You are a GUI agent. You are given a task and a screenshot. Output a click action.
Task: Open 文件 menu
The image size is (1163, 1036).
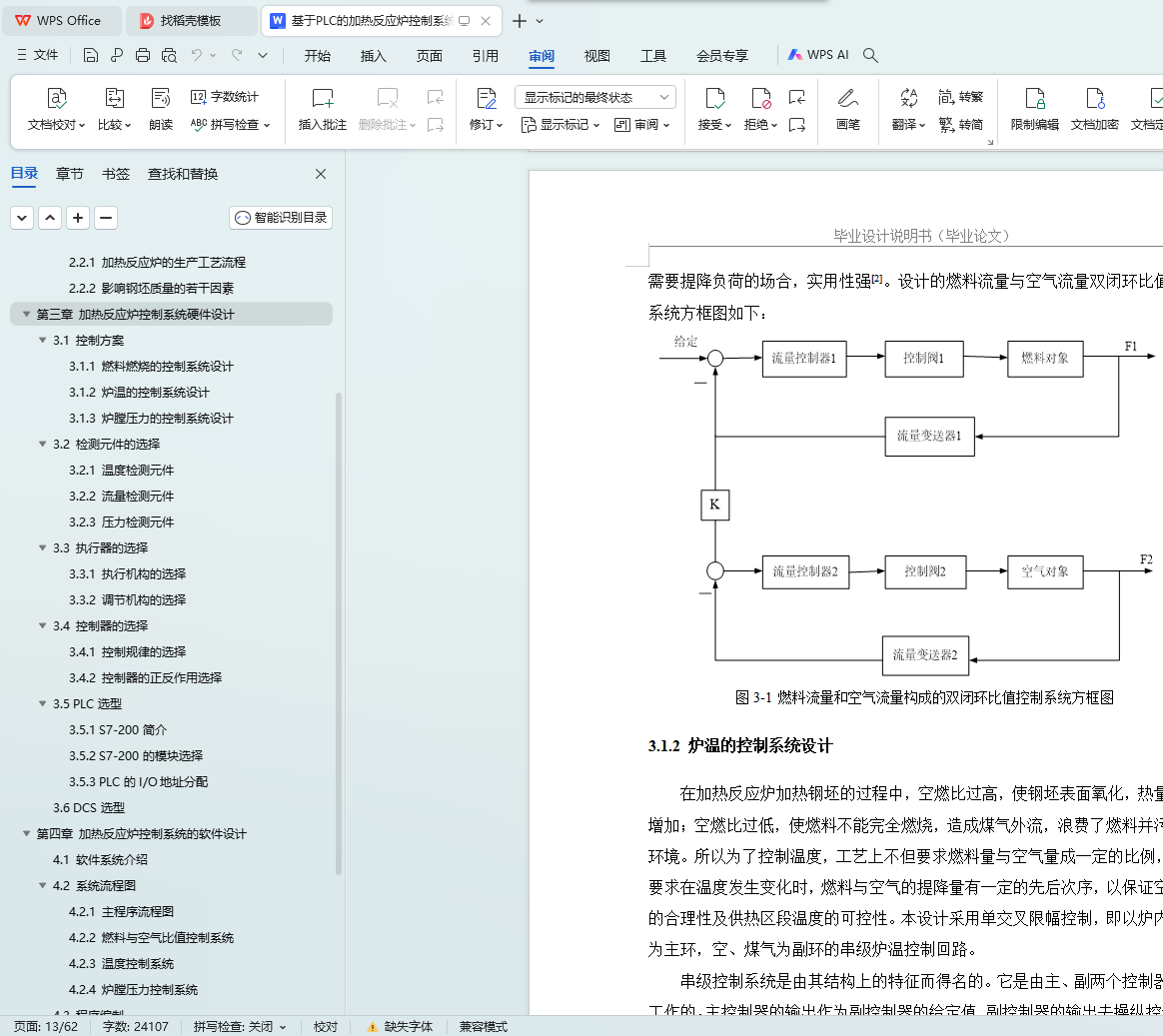coord(38,55)
